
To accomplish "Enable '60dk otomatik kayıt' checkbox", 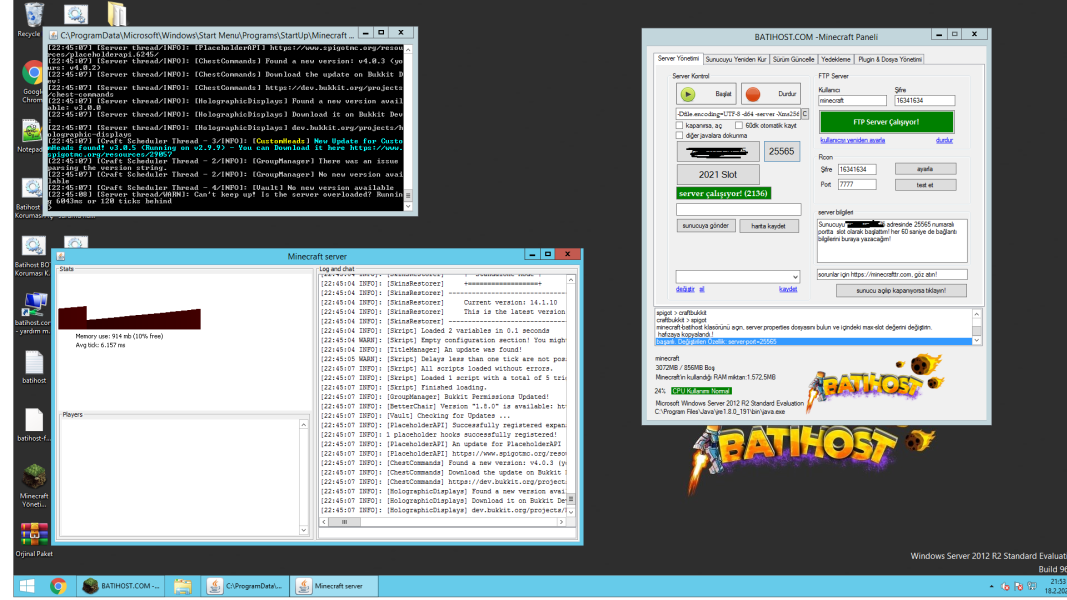I will 739,126.
